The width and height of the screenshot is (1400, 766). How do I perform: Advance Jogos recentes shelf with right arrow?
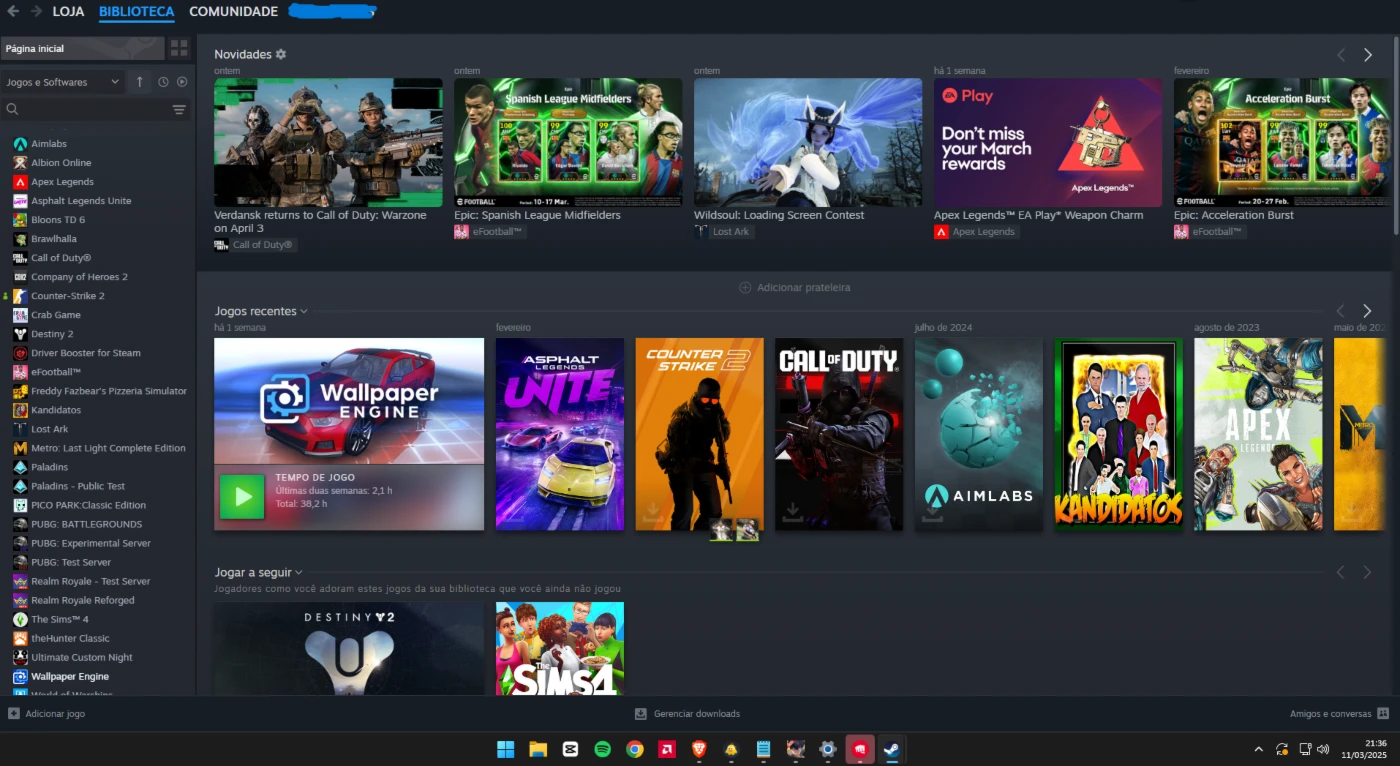click(x=1368, y=311)
